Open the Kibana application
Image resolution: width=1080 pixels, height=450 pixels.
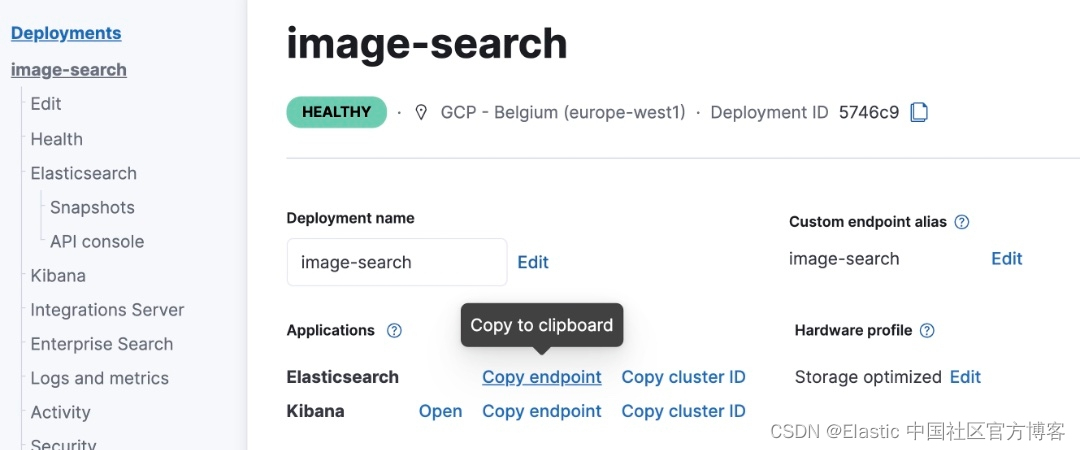(441, 411)
